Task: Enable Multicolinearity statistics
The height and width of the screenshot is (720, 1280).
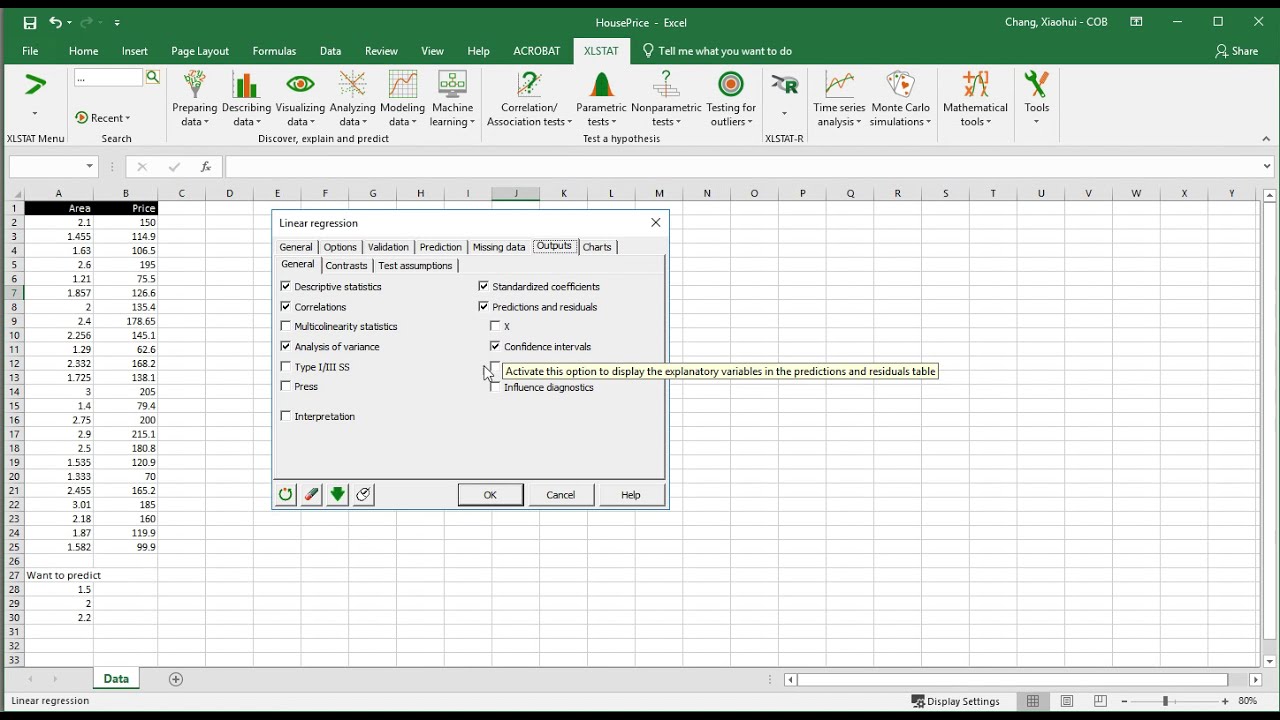Action: [x=286, y=326]
